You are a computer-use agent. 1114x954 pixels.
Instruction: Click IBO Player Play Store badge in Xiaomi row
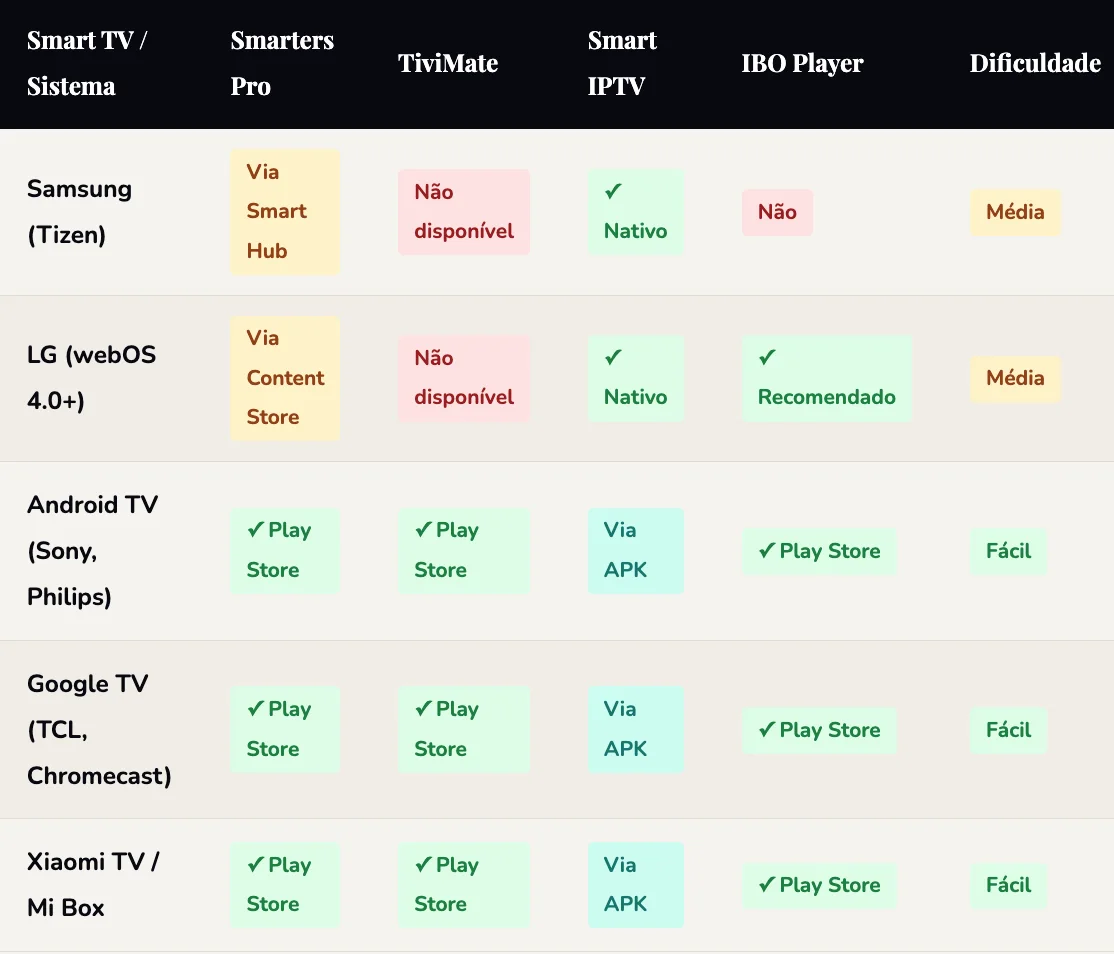(819, 885)
